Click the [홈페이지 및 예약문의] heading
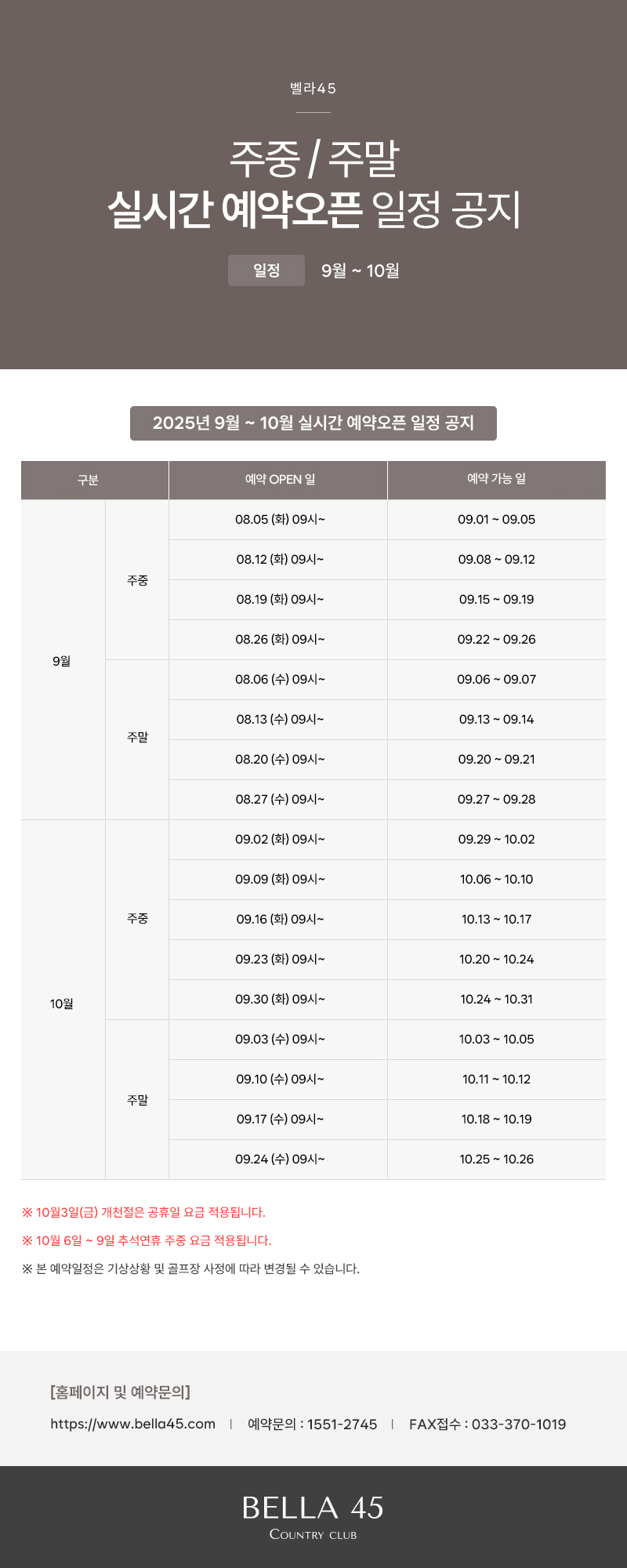627x1568 pixels. (x=120, y=1392)
